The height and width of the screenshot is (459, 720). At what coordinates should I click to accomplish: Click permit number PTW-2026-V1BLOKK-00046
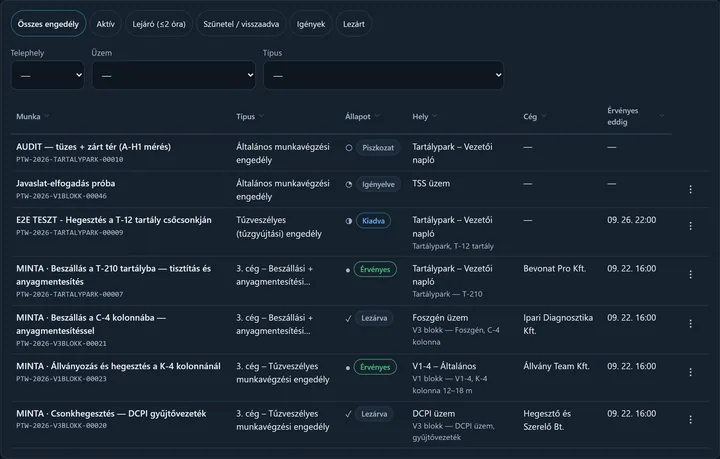(x=62, y=196)
